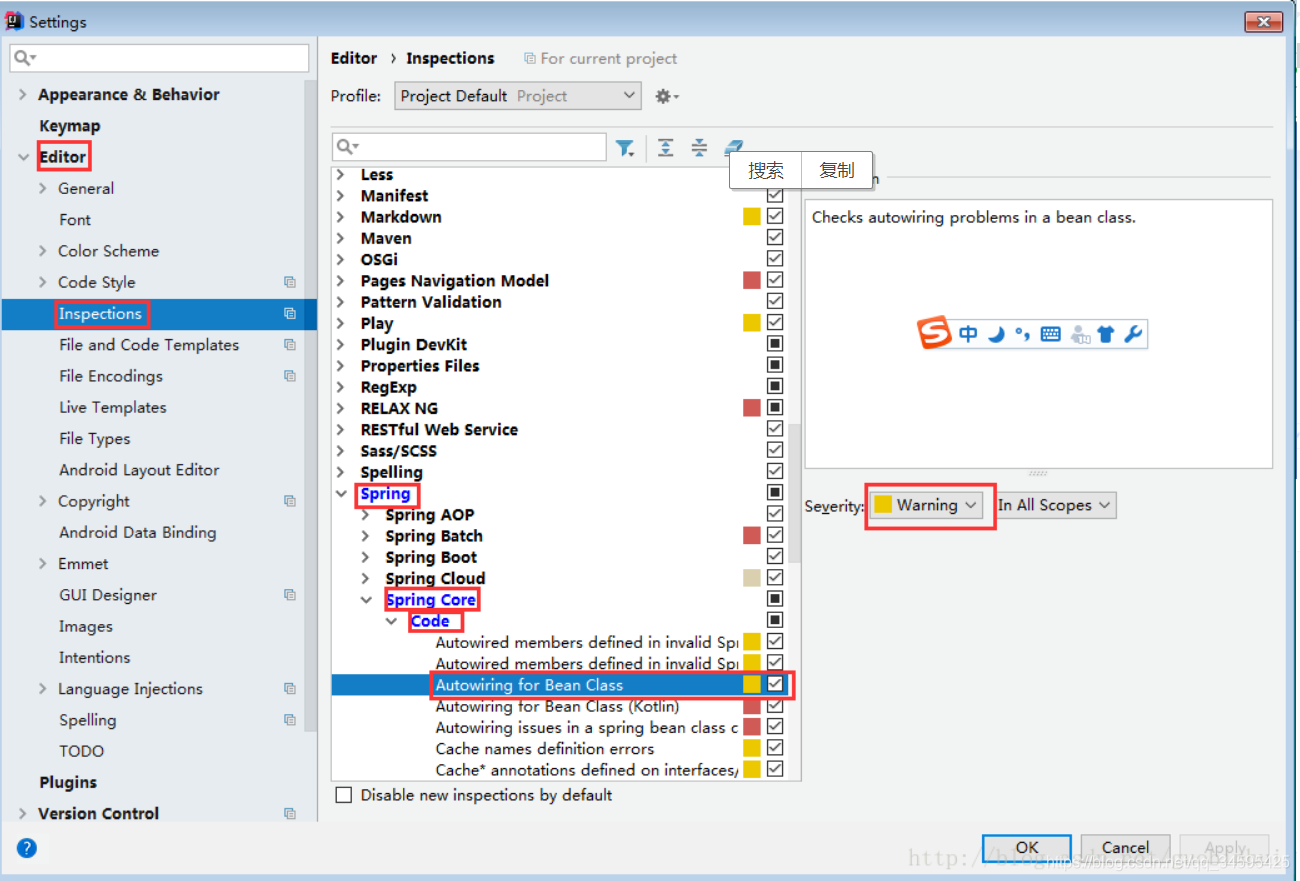Open the soft keyboard icon on Sogou bar
The height and width of the screenshot is (881, 1300).
(x=1050, y=334)
